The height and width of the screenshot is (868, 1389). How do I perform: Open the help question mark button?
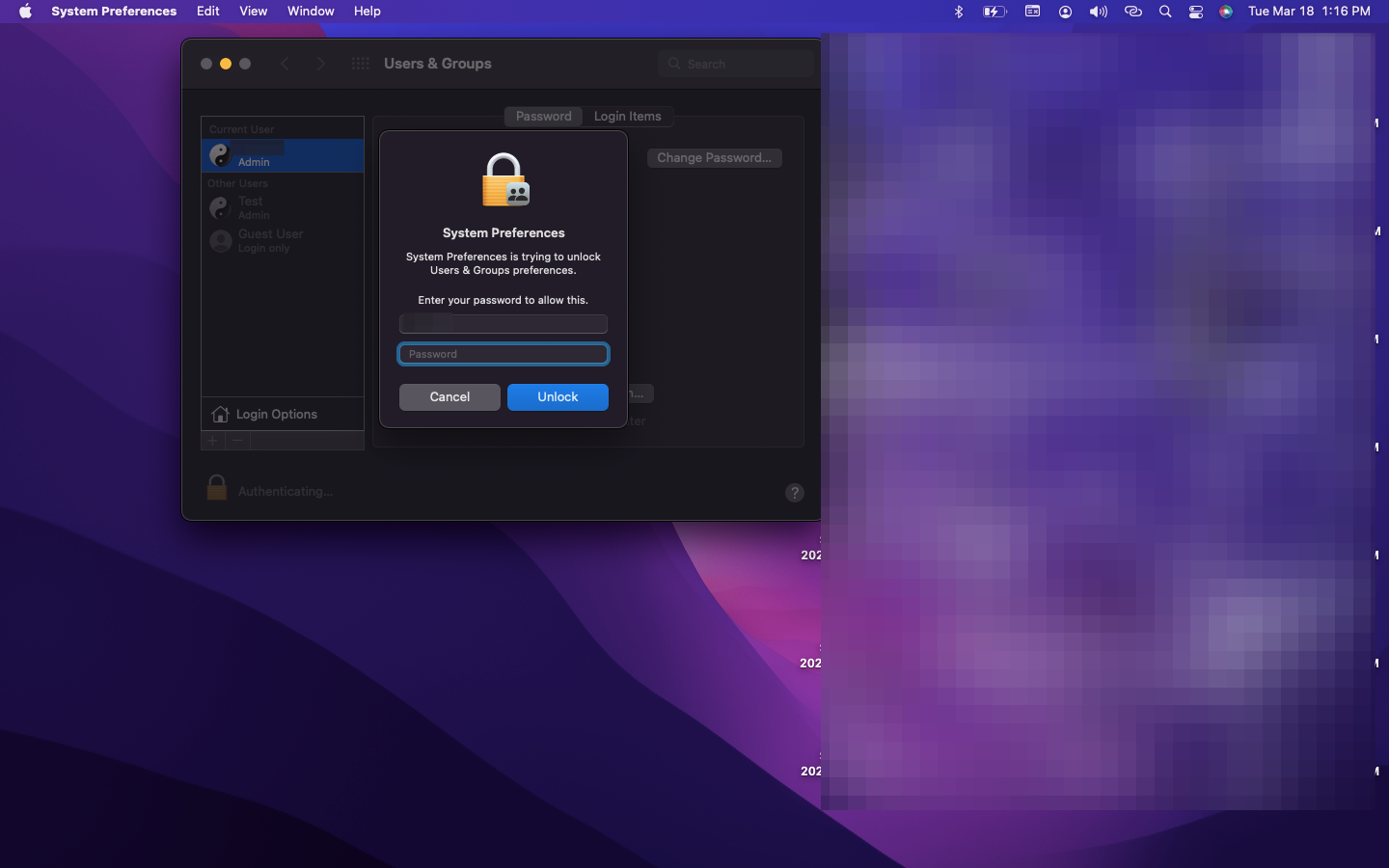tap(795, 493)
